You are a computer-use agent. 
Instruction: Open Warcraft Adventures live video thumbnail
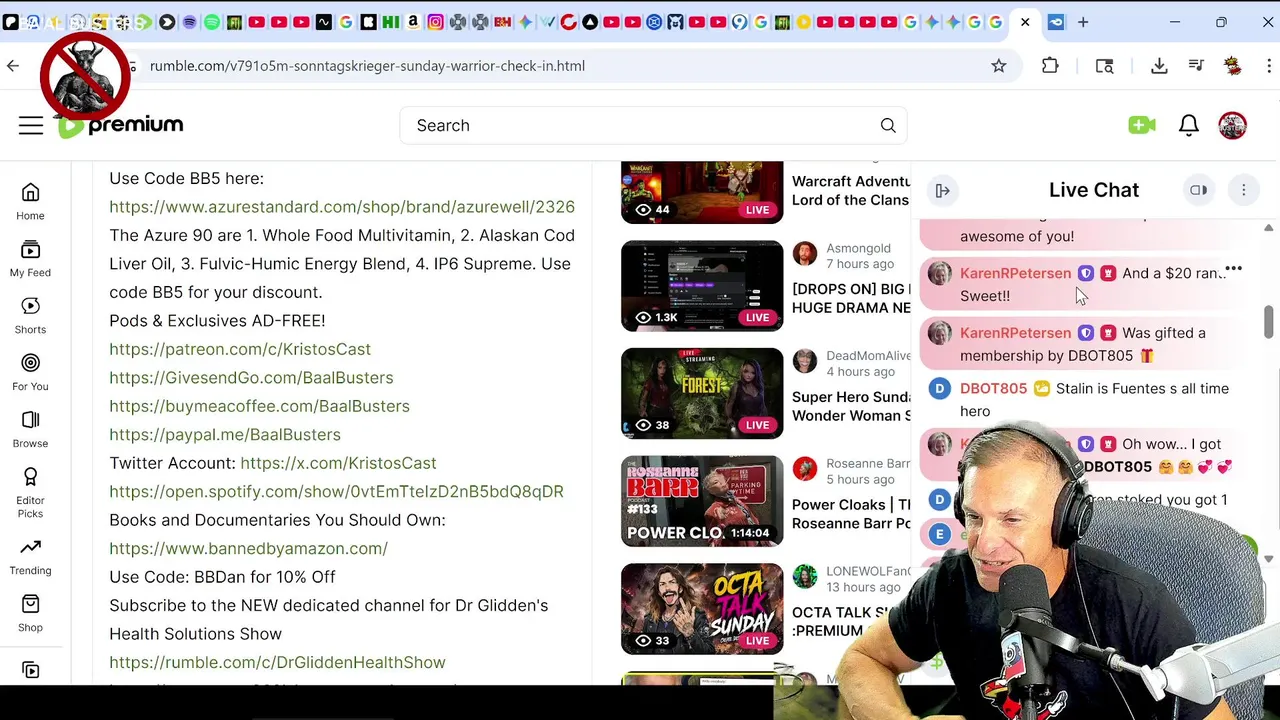pyautogui.click(x=702, y=192)
